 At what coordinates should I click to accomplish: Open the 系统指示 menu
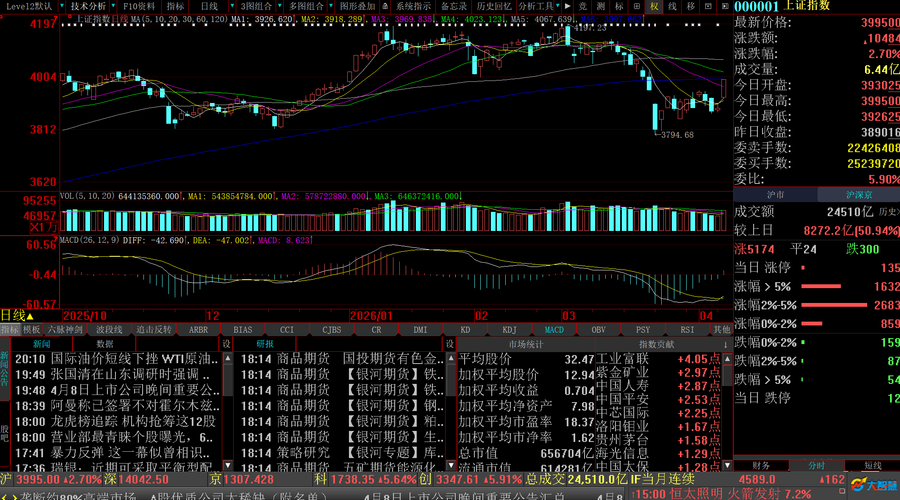point(413,6)
